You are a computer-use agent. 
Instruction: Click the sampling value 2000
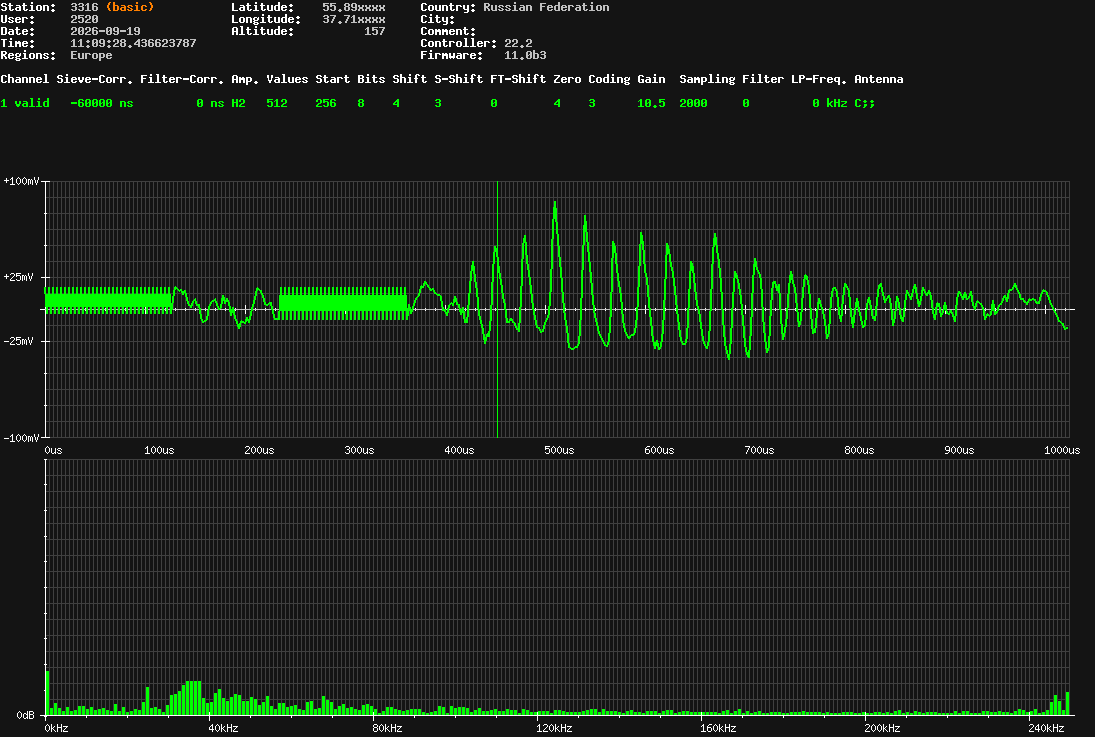coord(693,103)
